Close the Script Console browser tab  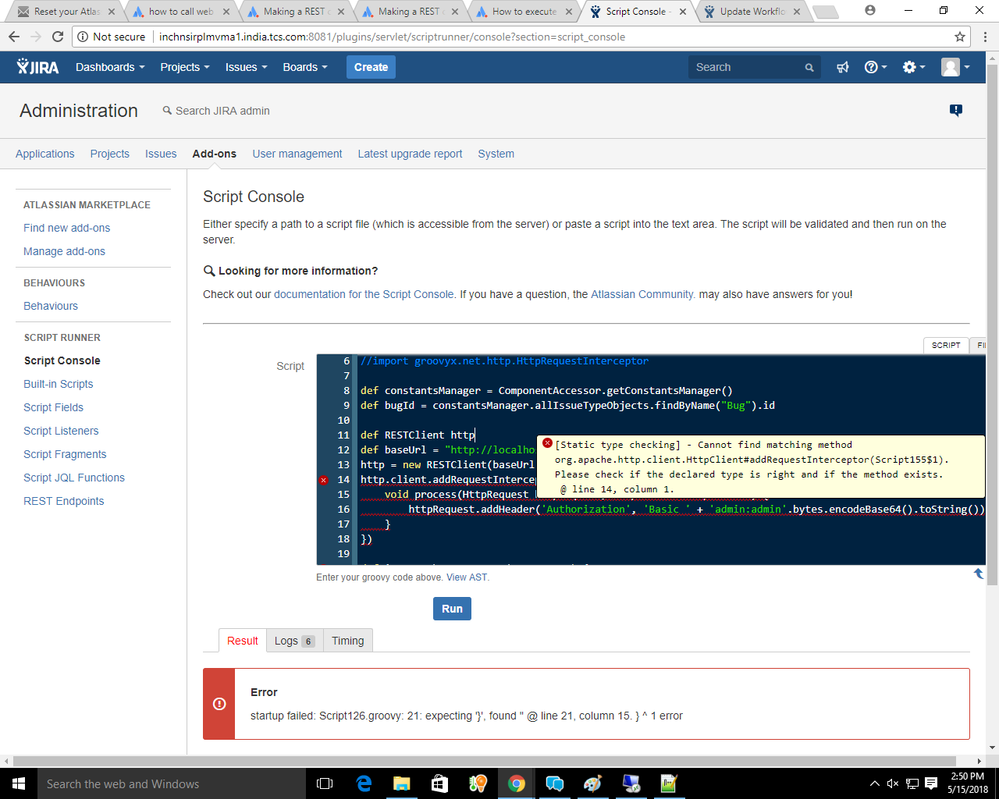(682, 11)
